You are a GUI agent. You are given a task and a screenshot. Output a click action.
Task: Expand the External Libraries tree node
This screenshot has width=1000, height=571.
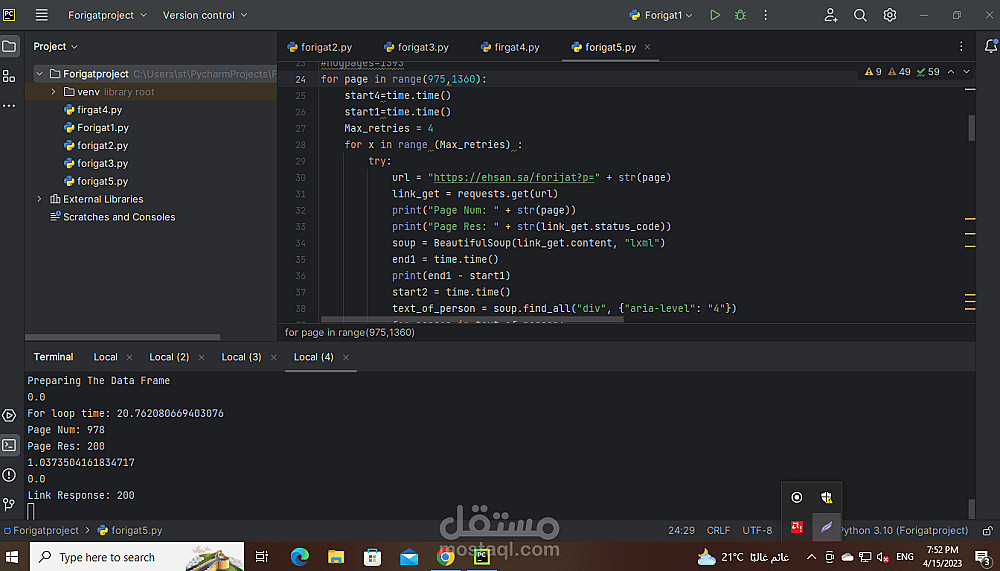pyautogui.click(x=39, y=199)
